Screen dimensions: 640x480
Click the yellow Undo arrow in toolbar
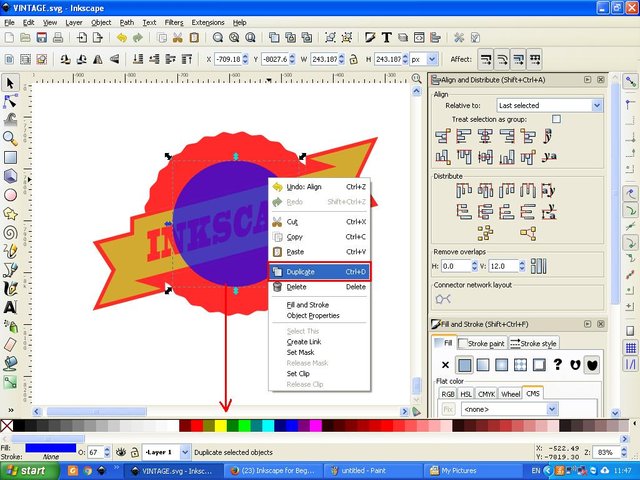click(122, 38)
